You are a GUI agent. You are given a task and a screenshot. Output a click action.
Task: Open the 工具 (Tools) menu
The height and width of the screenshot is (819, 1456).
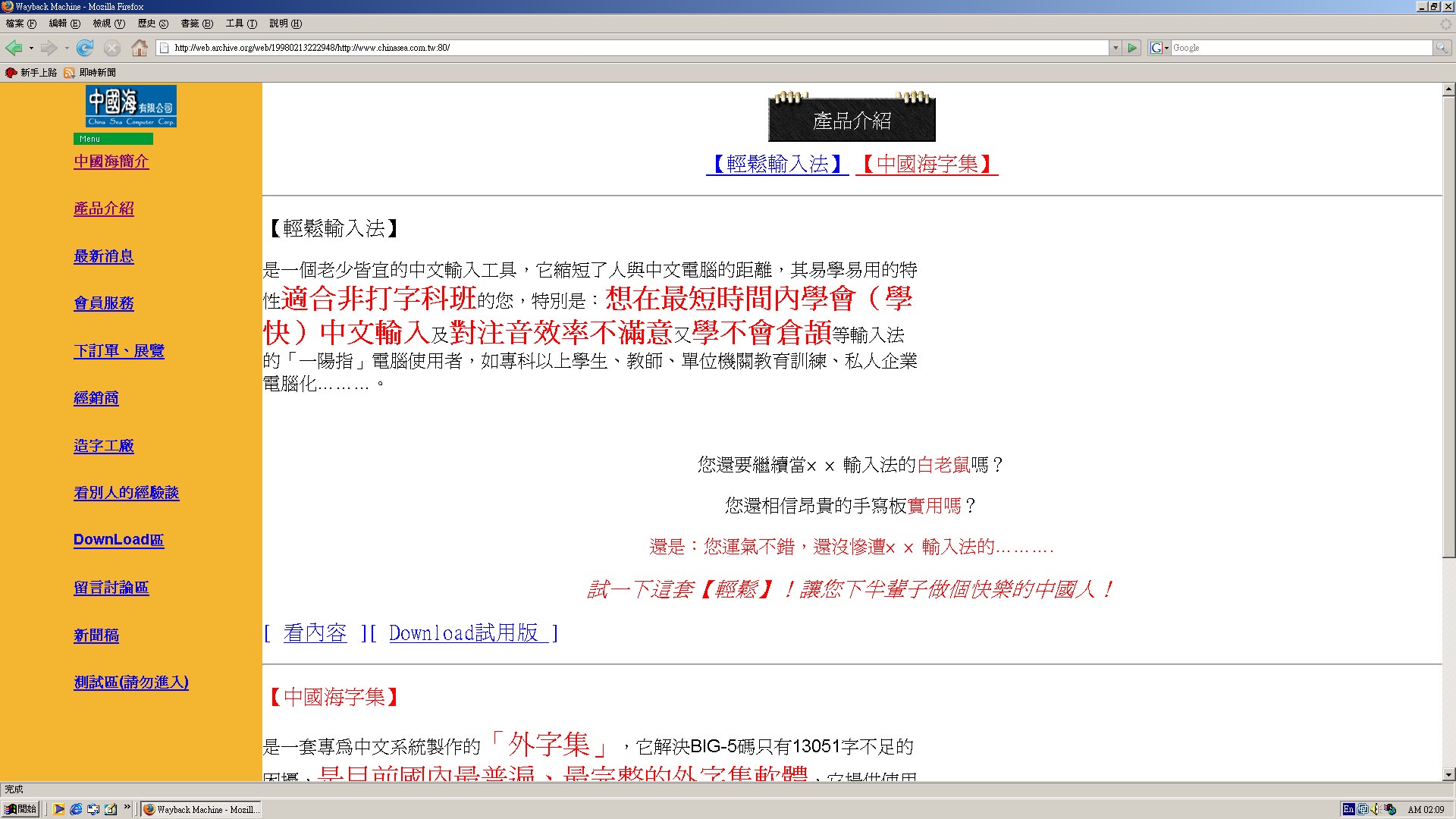pyautogui.click(x=240, y=24)
